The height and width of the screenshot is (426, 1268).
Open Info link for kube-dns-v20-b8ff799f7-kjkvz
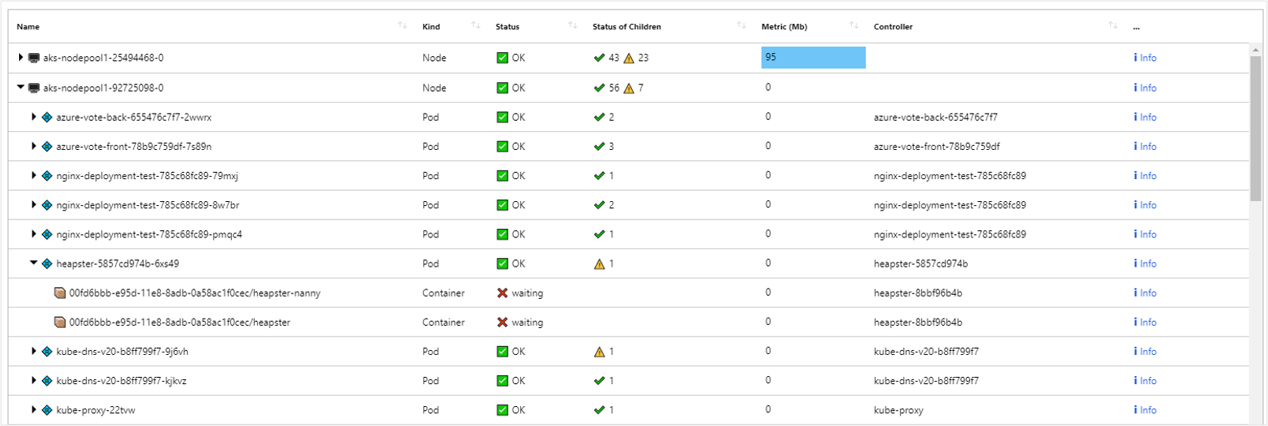(1145, 381)
